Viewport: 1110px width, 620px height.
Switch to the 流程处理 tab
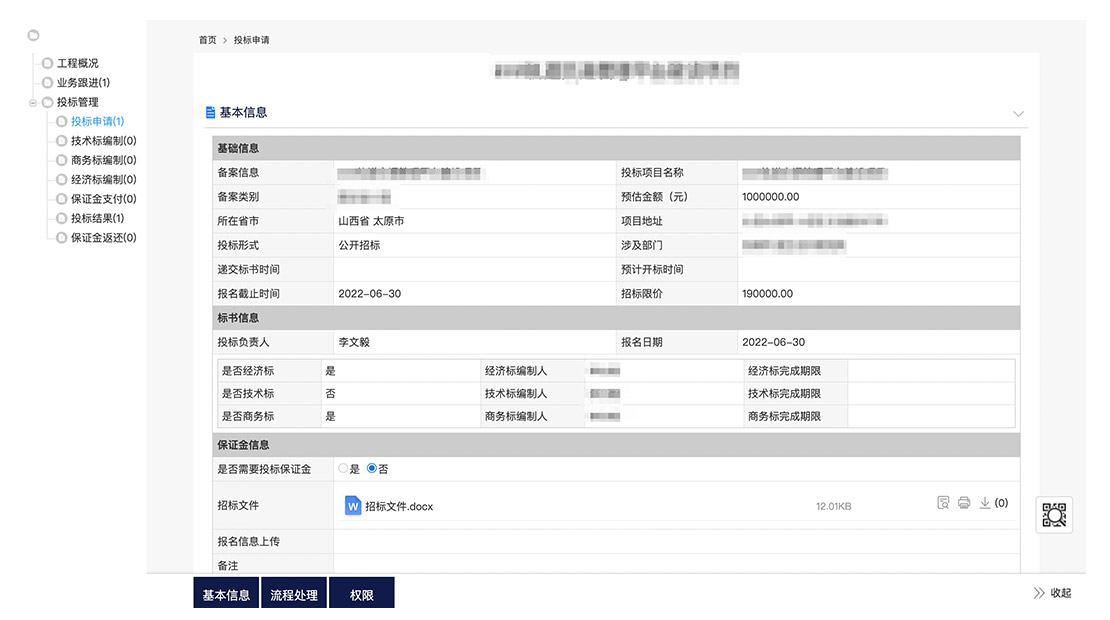click(294, 595)
